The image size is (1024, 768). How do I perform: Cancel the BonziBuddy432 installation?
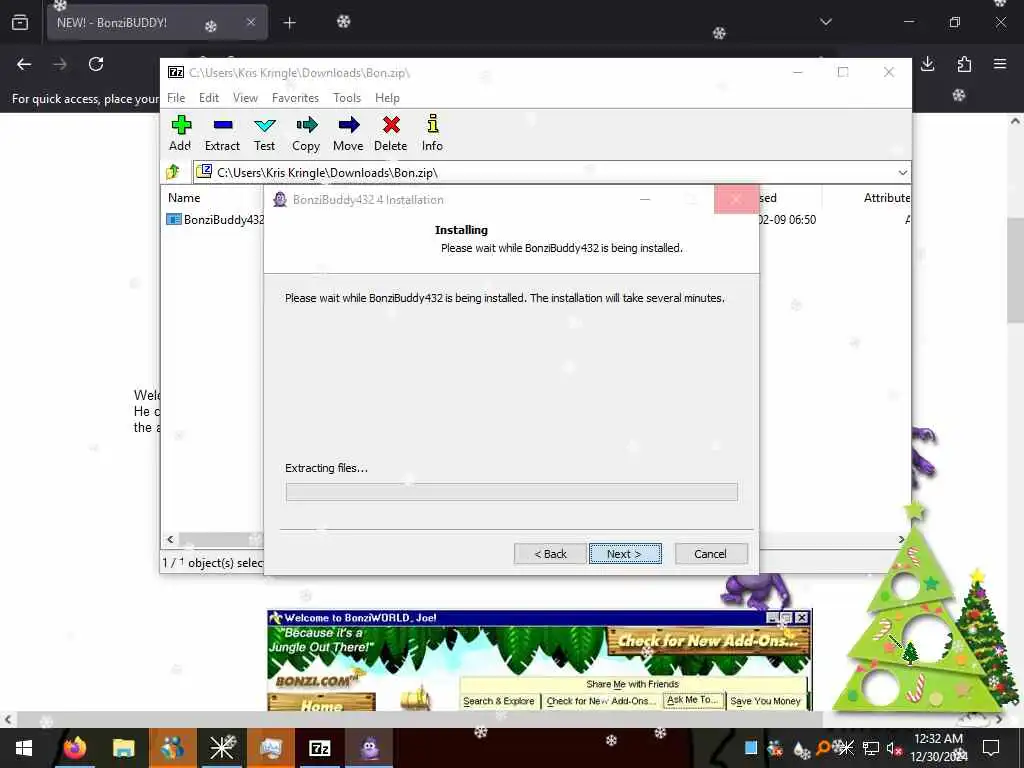[x=711, y=554]
